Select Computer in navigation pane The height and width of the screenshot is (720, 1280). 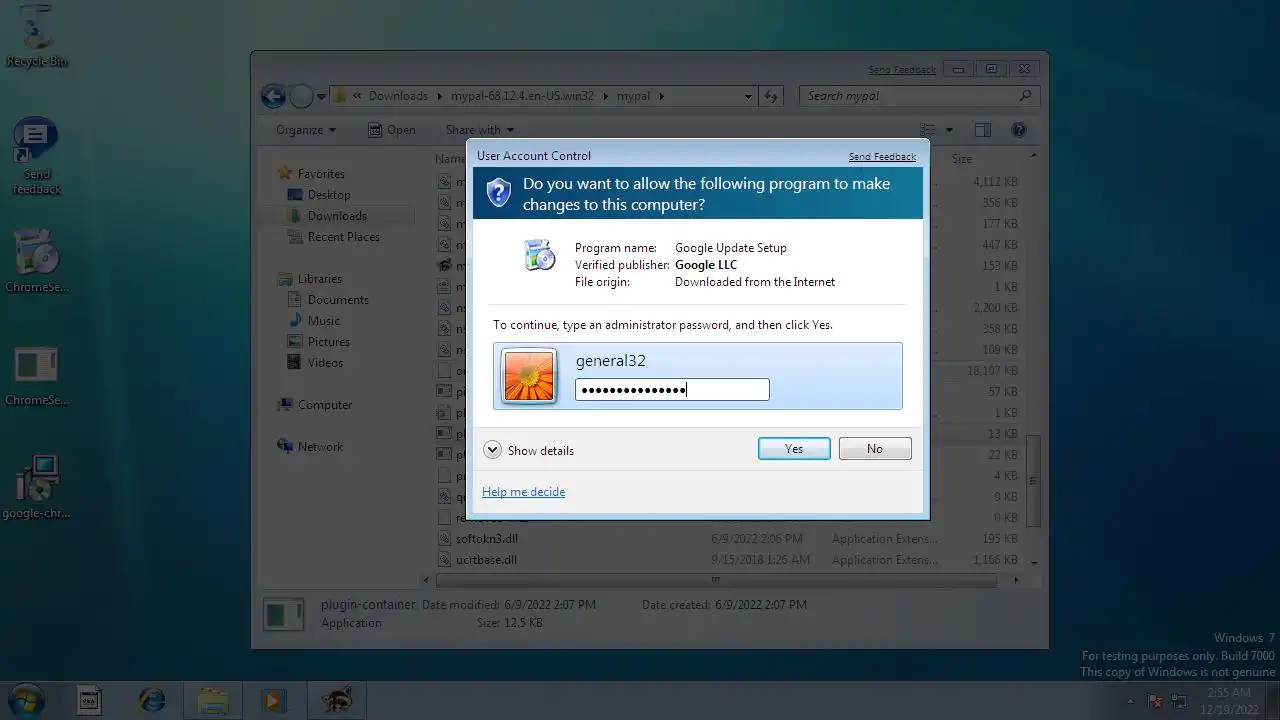click(324, 405)
